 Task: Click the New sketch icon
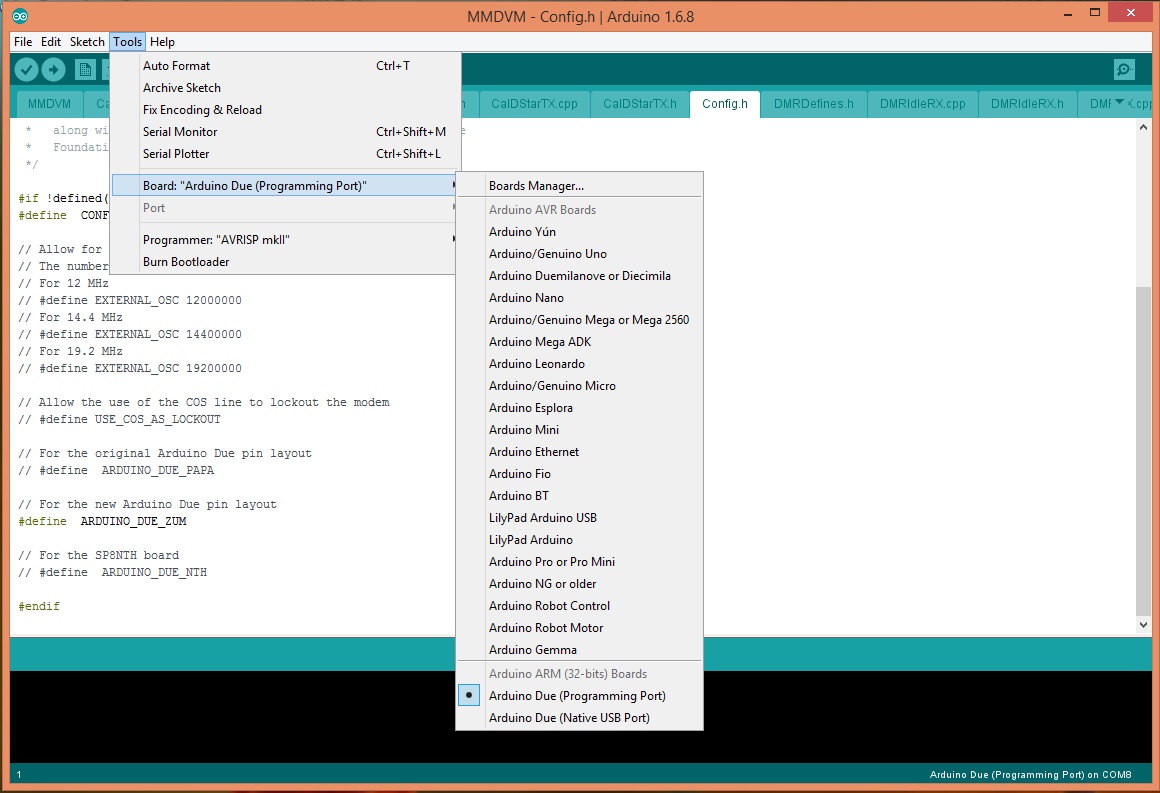[85, 70]
